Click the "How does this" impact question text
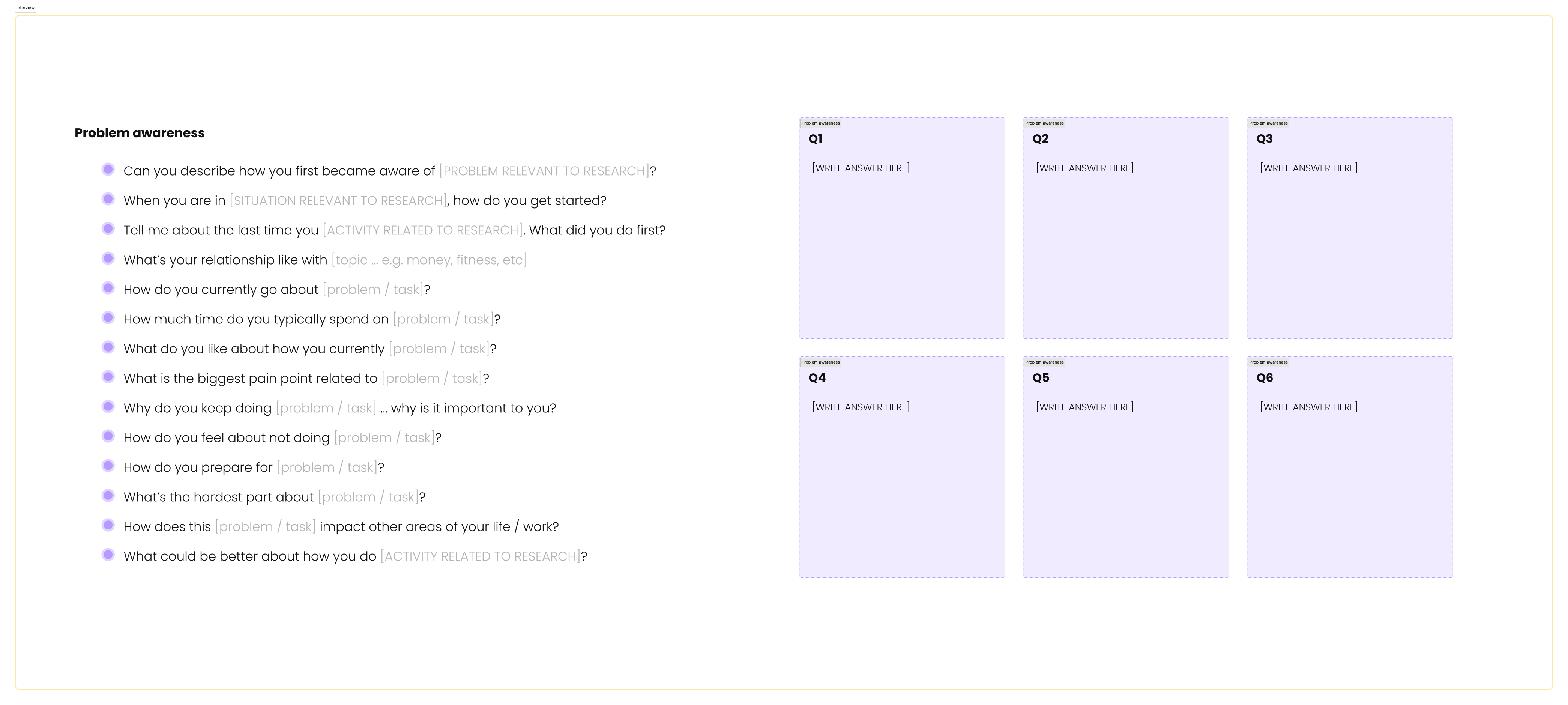The width and height of the screenshot is (1568, 705). (x=341, y=527)
